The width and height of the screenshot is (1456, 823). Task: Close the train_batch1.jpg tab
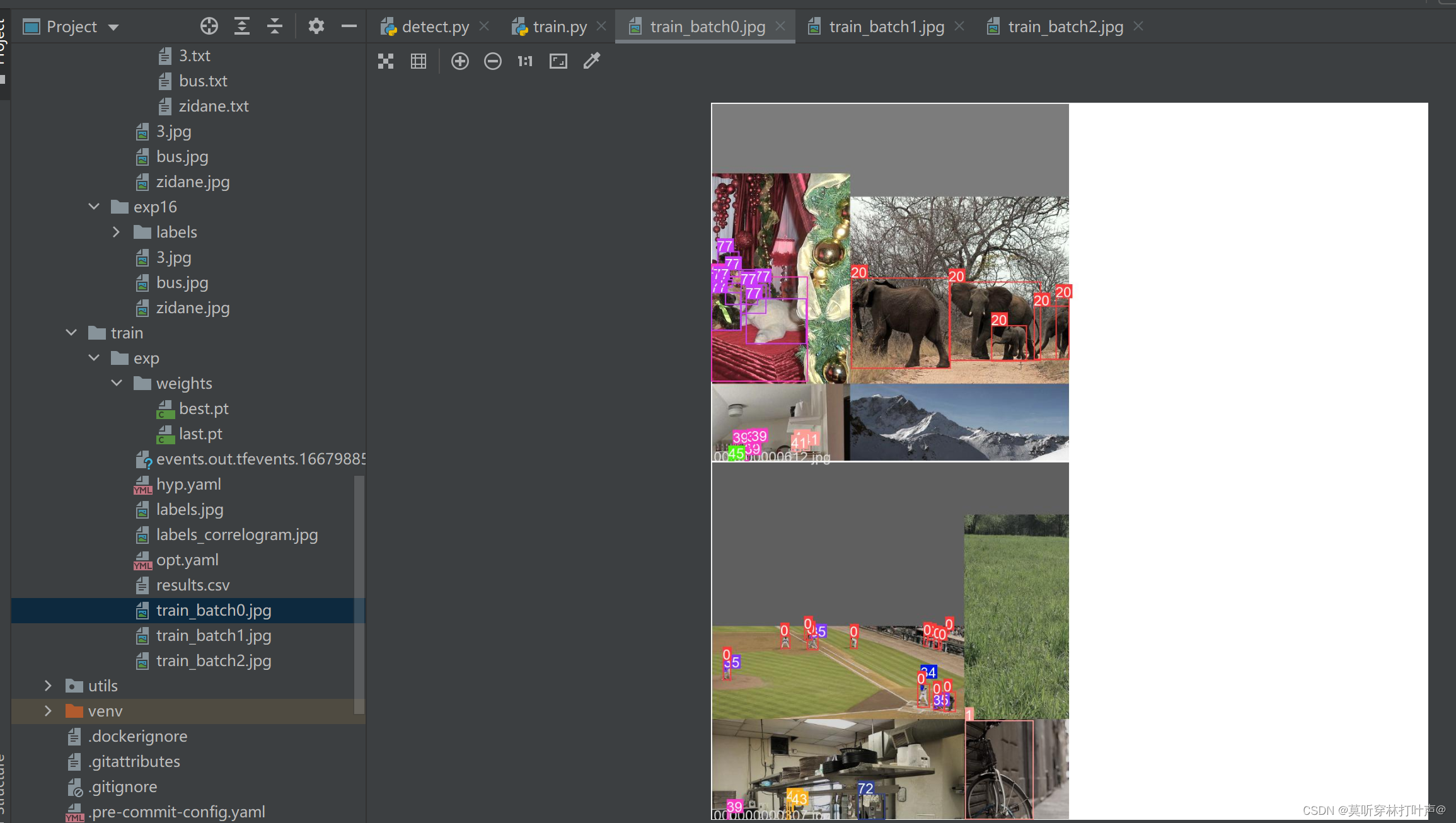click(x=959, y=26)
